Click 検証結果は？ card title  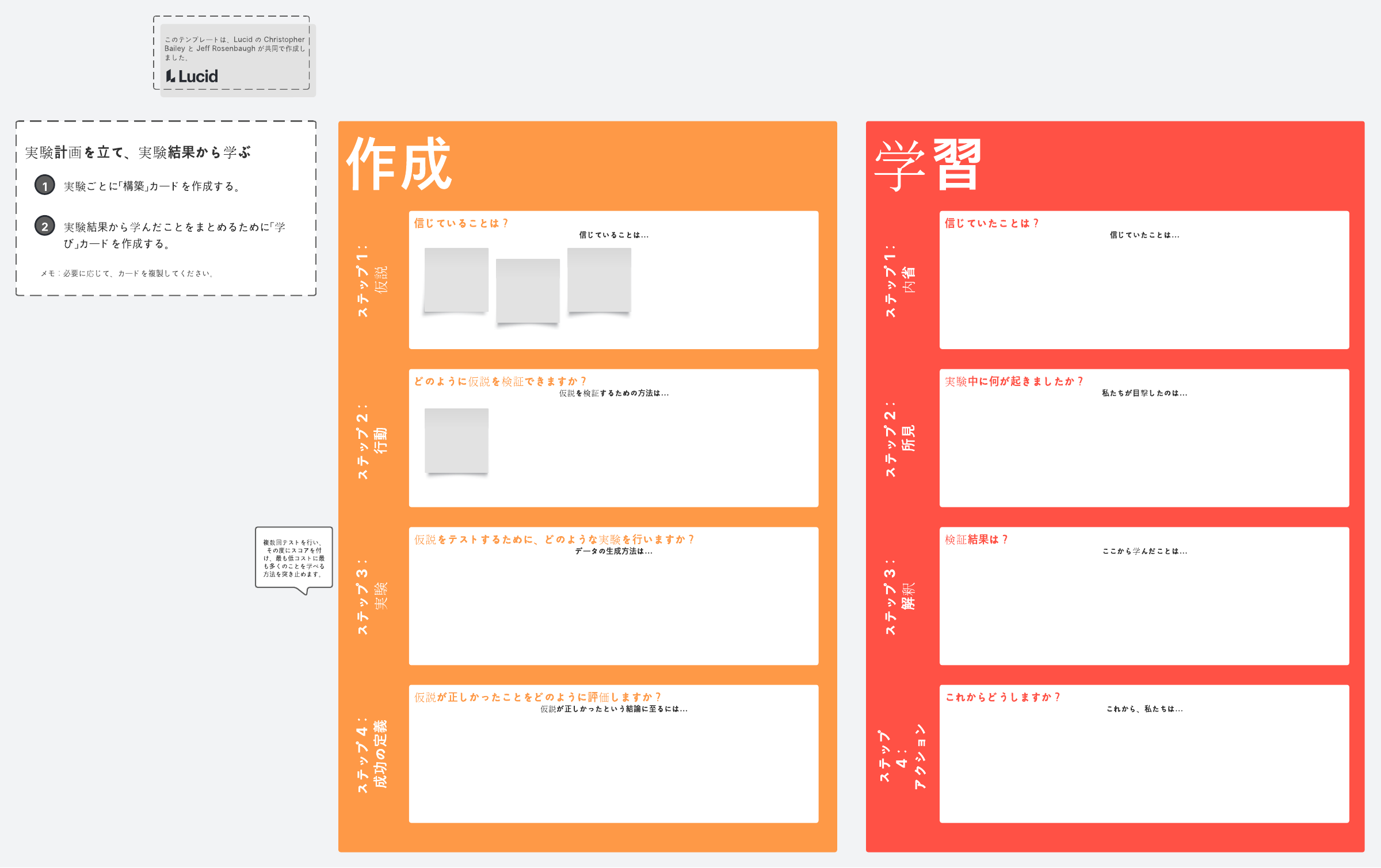976,540
